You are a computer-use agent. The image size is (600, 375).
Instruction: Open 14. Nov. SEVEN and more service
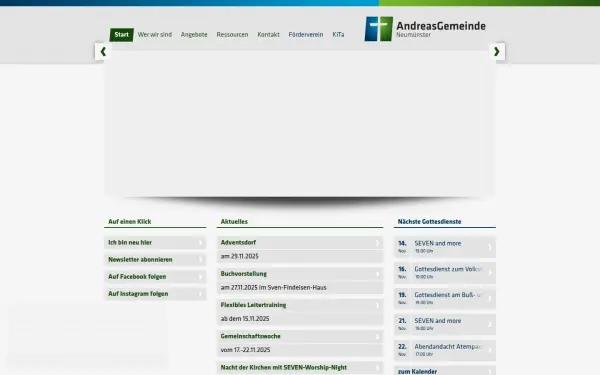point(445,247)
